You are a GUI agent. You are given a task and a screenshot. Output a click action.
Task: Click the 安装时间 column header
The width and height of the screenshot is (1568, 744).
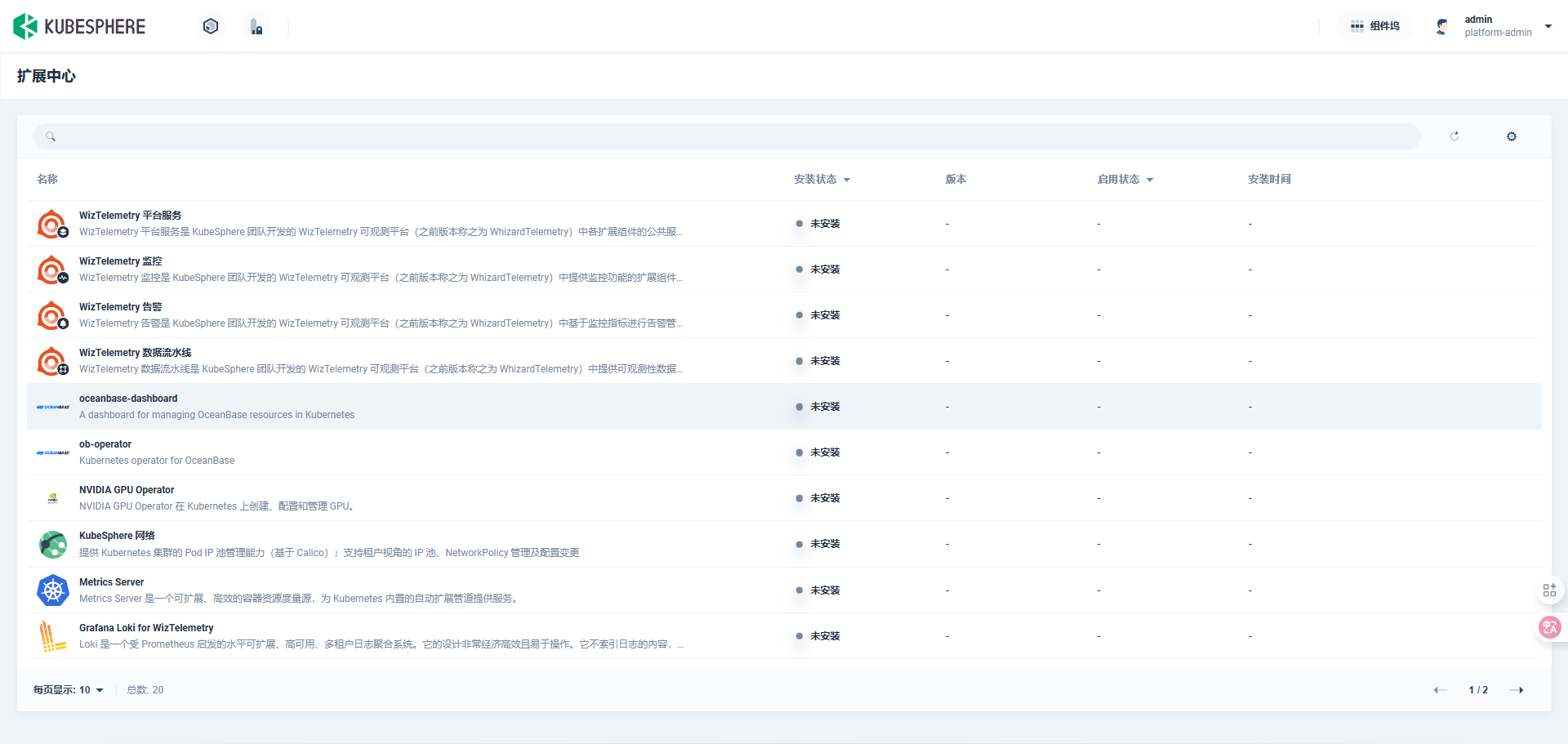pyautogui.click(x=1269, y=180)
